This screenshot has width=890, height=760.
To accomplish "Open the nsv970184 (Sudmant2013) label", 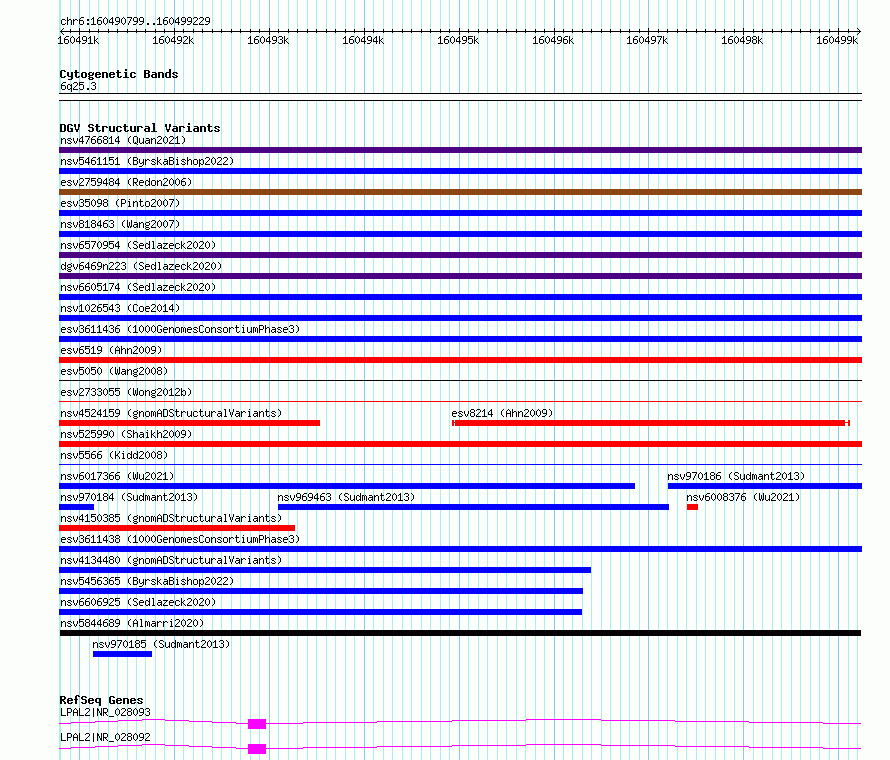I will tap(129, 497).
